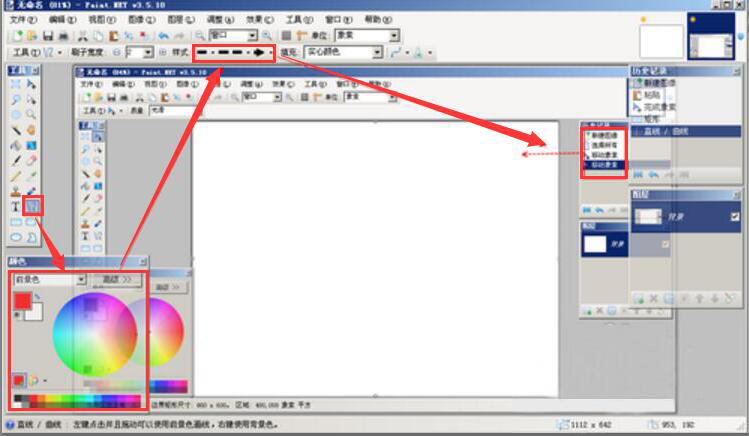749x436 pixels.
Task: Click the Redo arrow in main toolbar
Action: coord(179,35)
